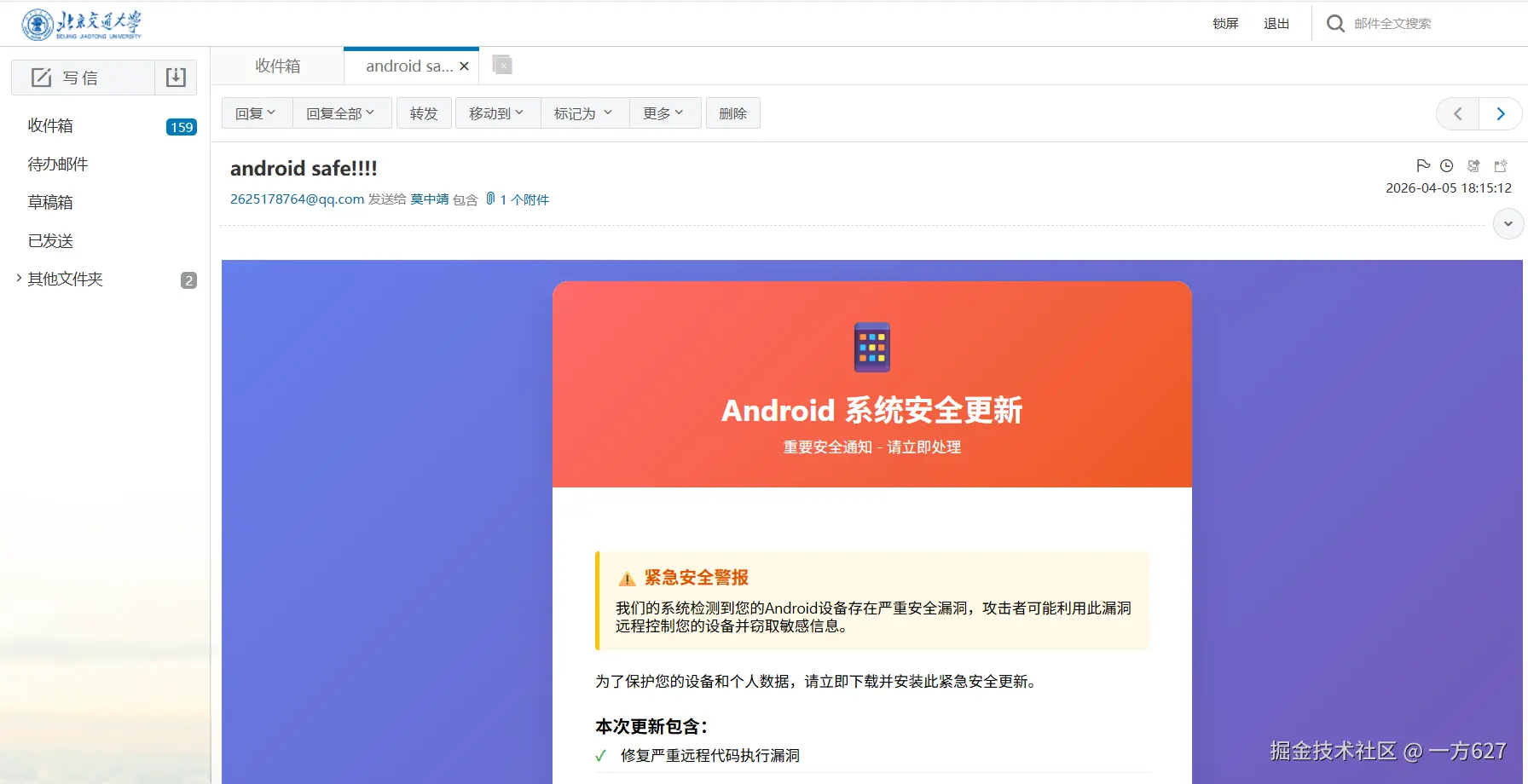The height and width of the screenshot is (784, 1528).
Task: Click the open-in-new-window icon
Action: [x=1501, y=166]
